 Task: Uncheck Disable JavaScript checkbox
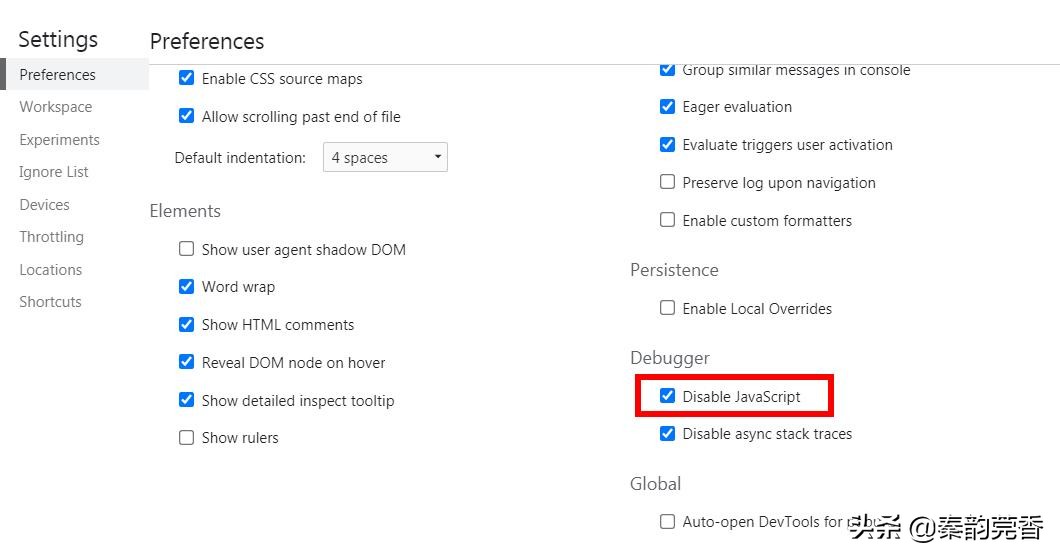click(x=668, y=396)
